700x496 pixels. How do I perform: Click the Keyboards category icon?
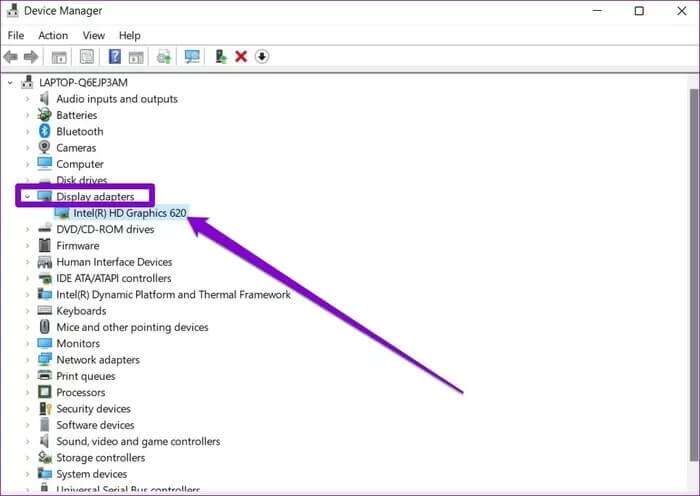pos(44,310)
